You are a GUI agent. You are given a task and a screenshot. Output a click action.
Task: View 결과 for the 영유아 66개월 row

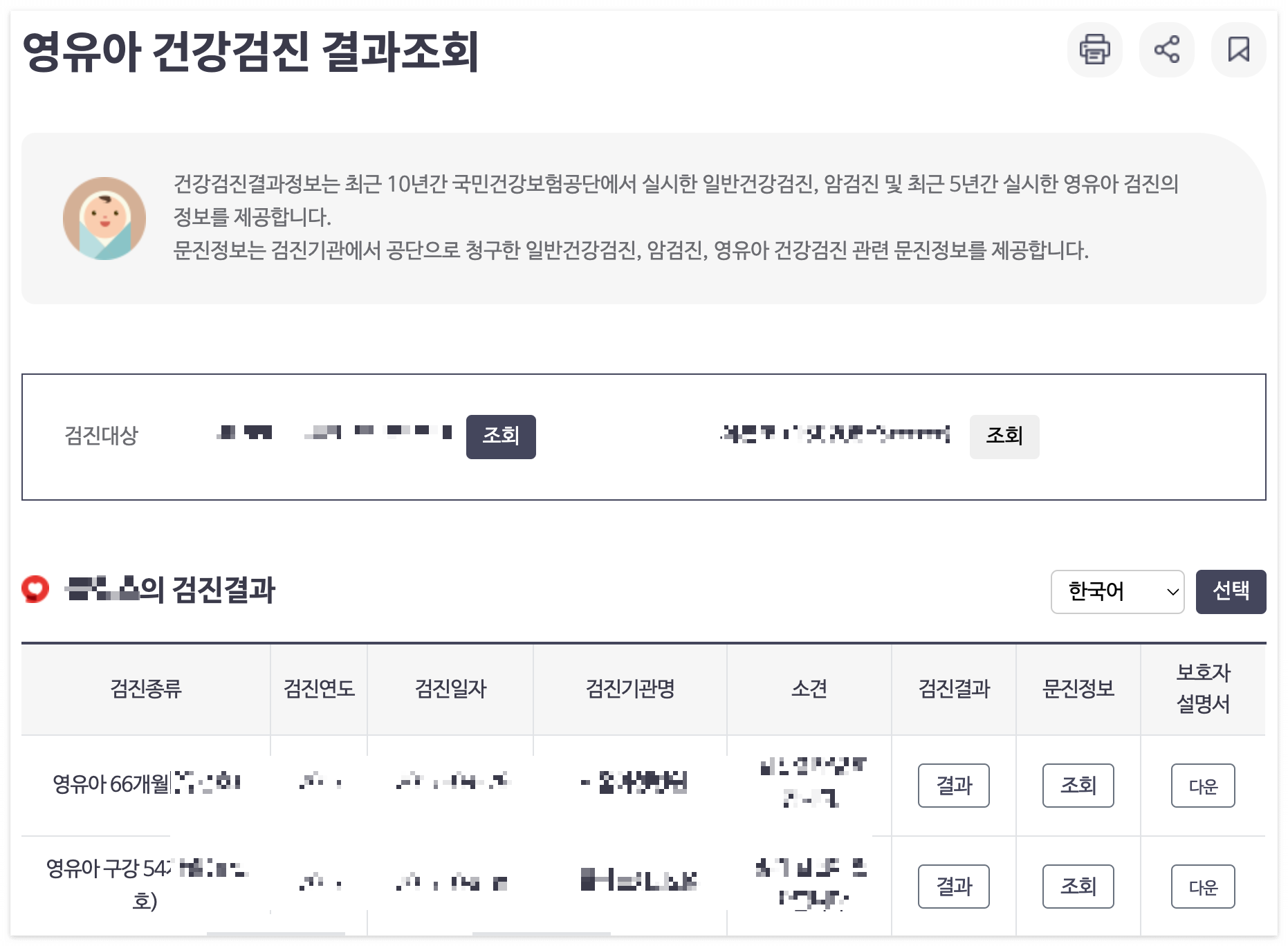pos(954,786)
